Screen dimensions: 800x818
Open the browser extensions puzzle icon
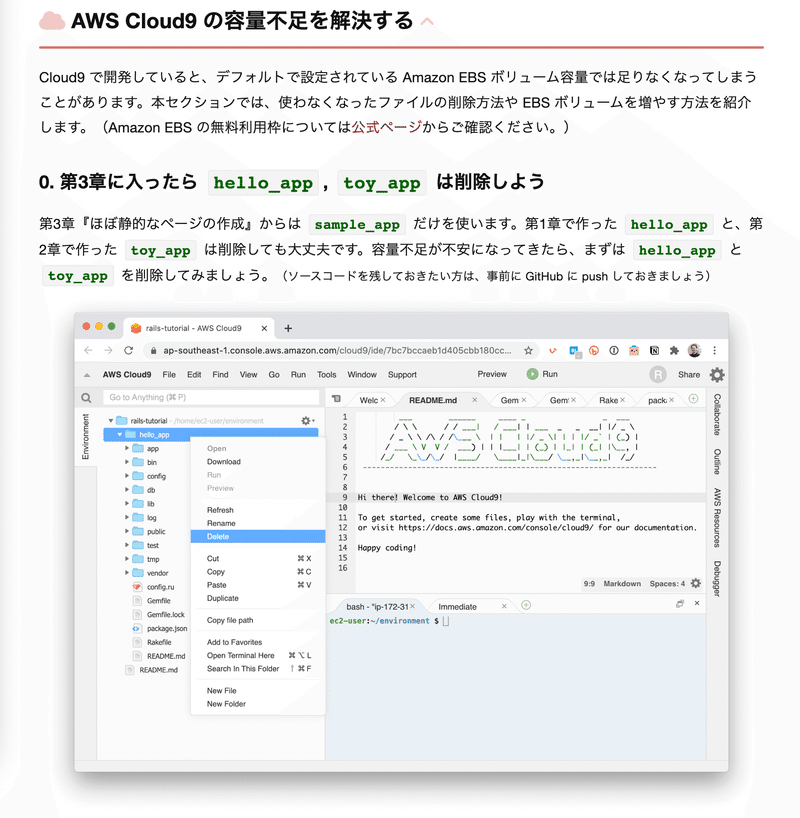coord(674,351)
